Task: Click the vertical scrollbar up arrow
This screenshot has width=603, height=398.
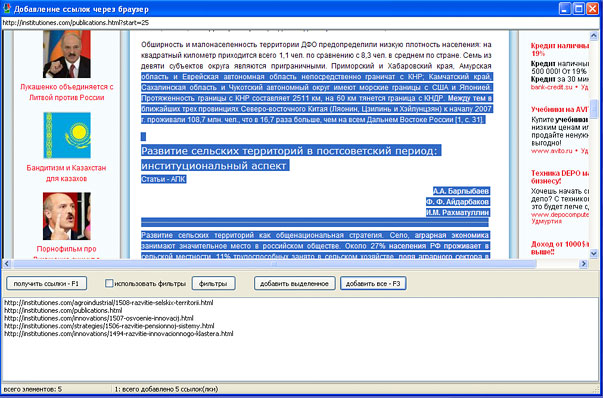Action: (593, 36)
